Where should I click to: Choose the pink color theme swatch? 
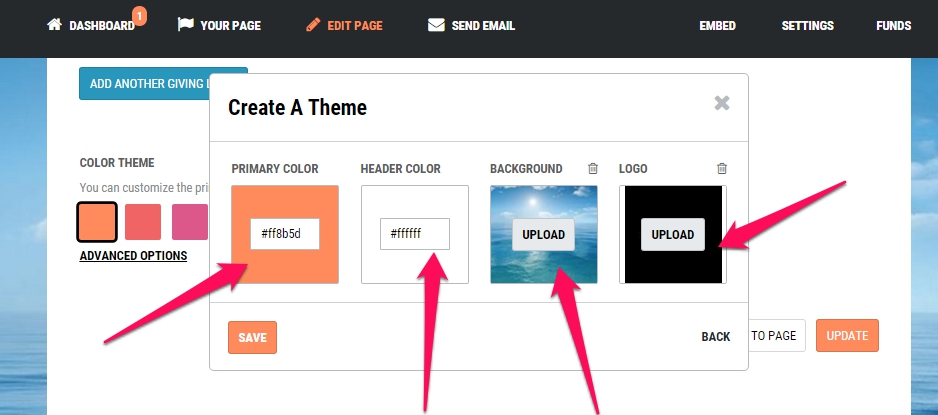pos(190,222)
